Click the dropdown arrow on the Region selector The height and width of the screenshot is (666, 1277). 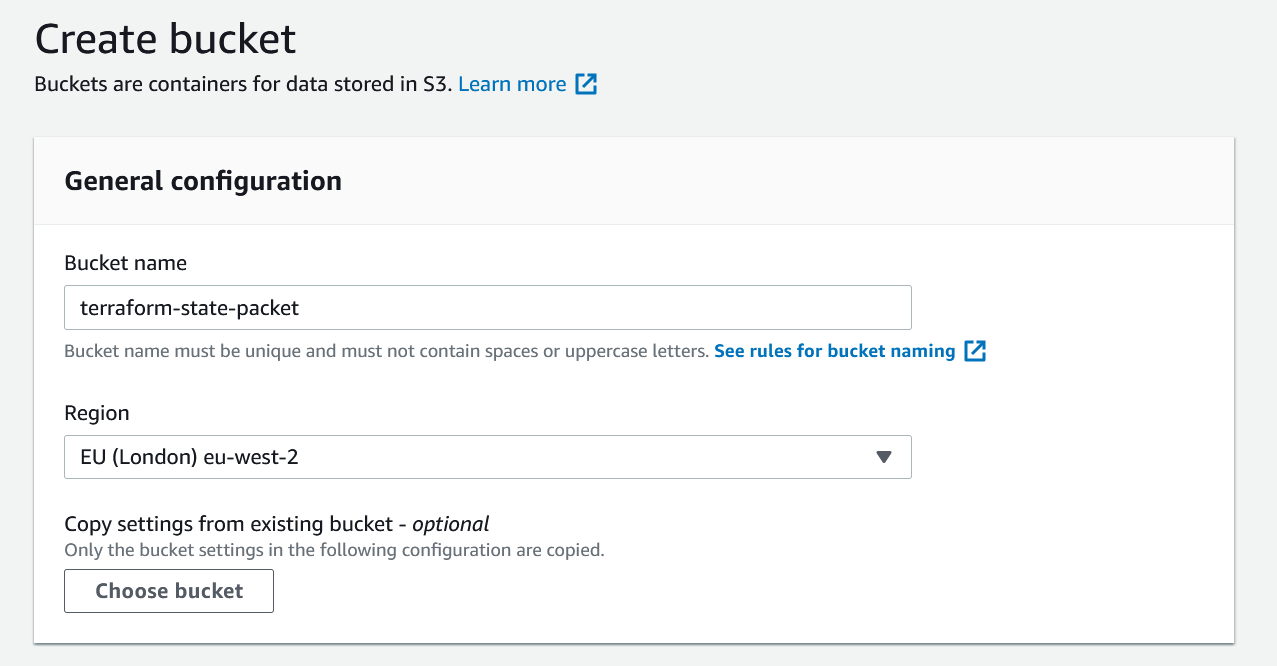[884, 457]
